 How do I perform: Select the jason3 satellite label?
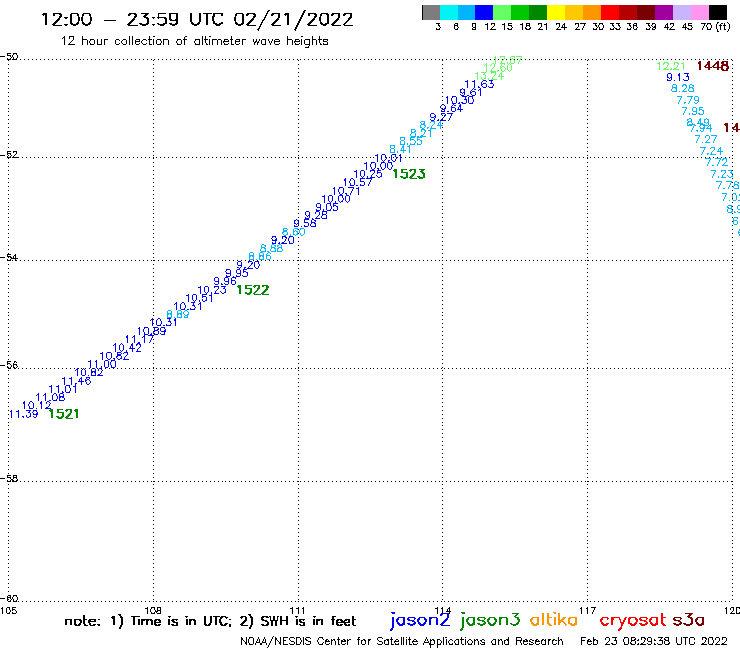(x=490, y=620)
